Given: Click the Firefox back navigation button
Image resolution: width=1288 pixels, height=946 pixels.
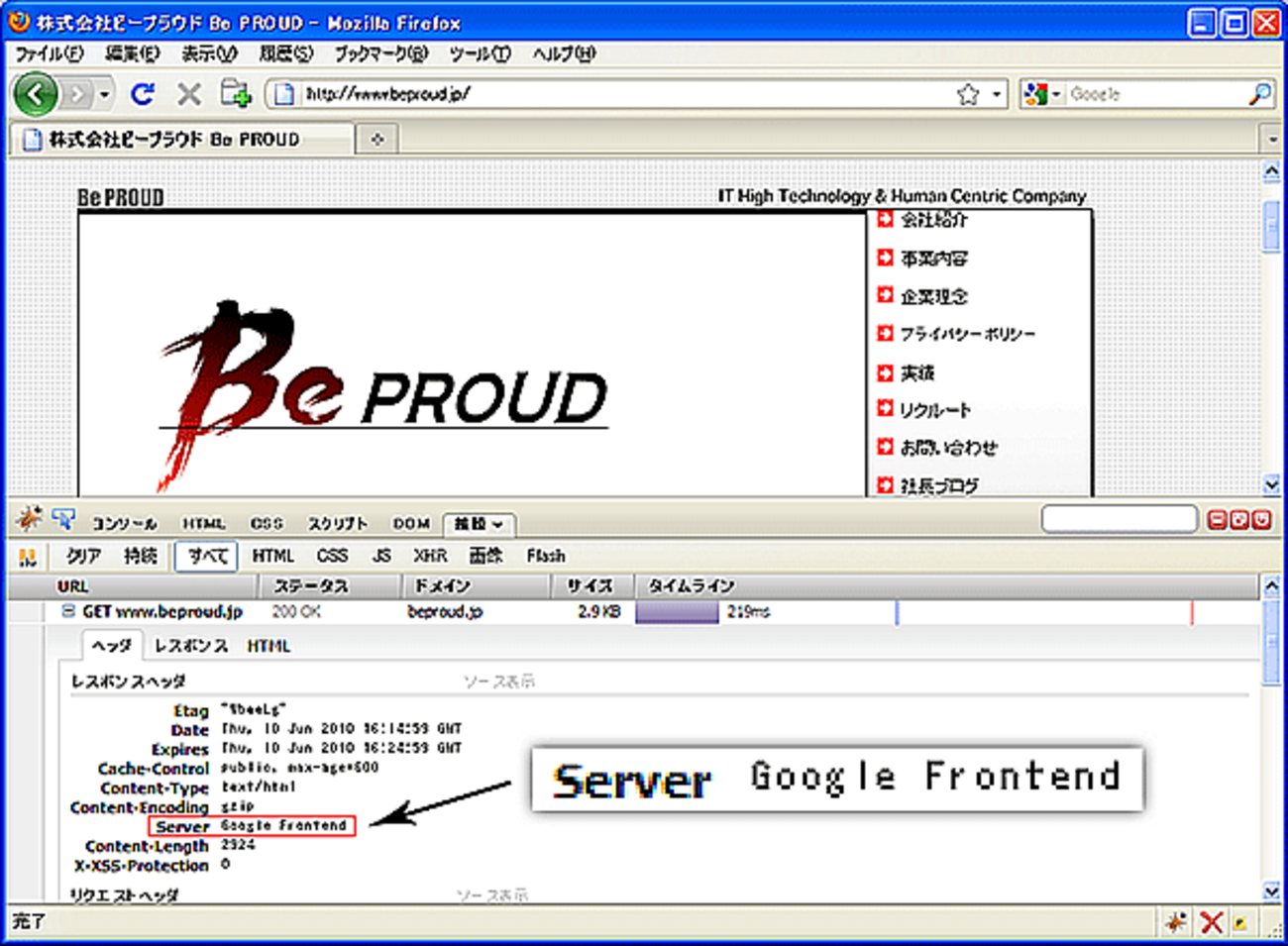Looking at the screenshot, I should point(36,95).
